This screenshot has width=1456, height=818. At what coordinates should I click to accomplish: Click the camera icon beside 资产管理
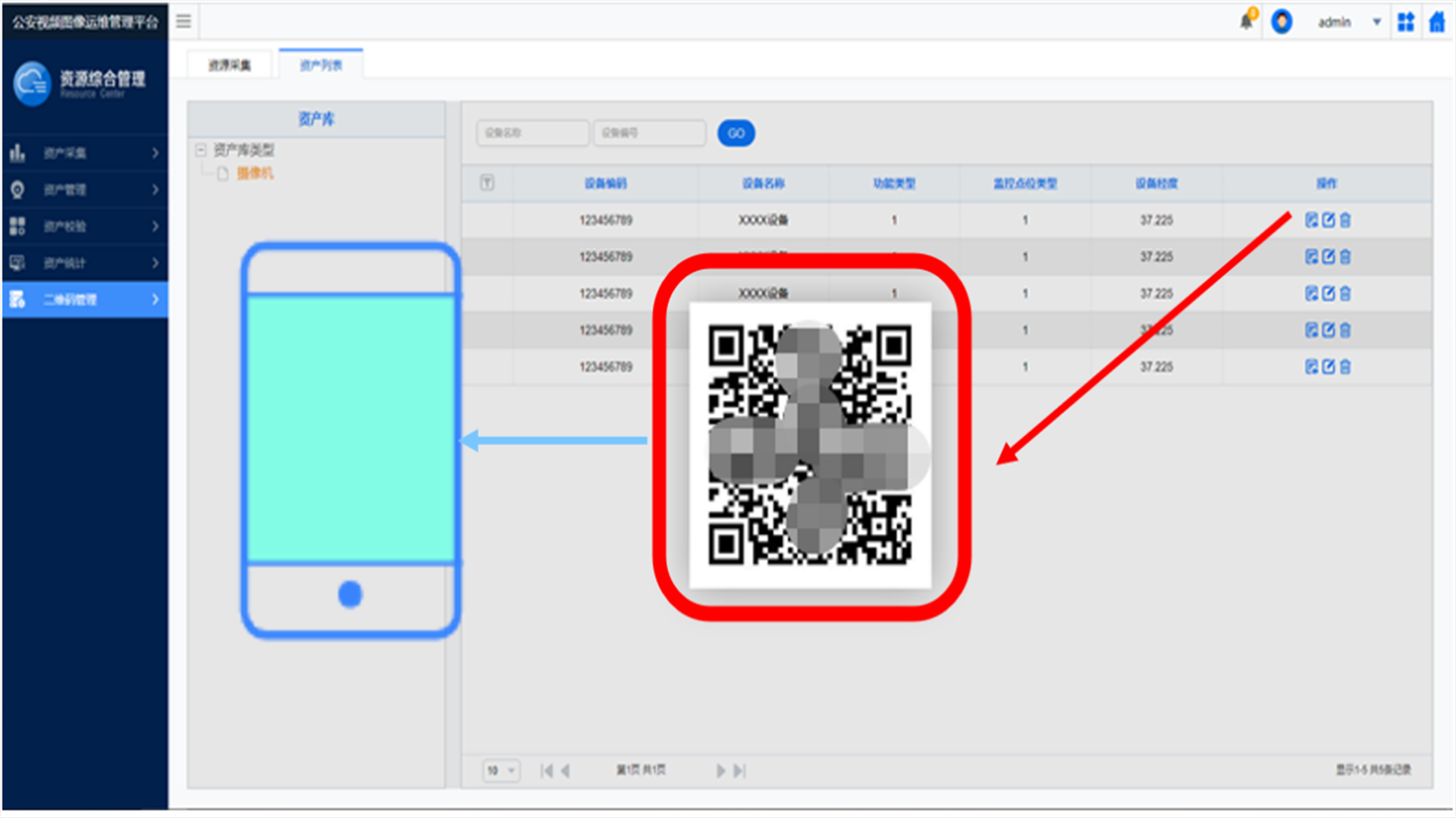pyautogui.click(x=17, y=190)
